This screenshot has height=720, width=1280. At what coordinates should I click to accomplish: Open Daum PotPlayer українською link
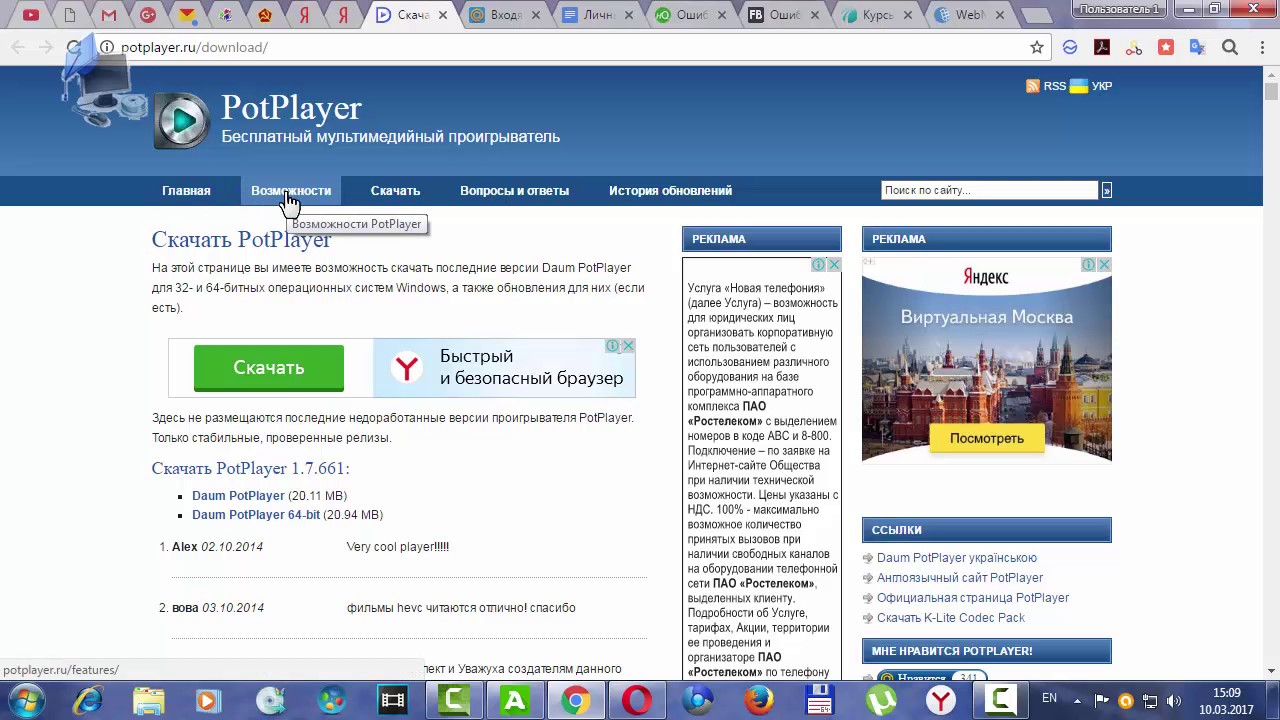tap(957, 558)
